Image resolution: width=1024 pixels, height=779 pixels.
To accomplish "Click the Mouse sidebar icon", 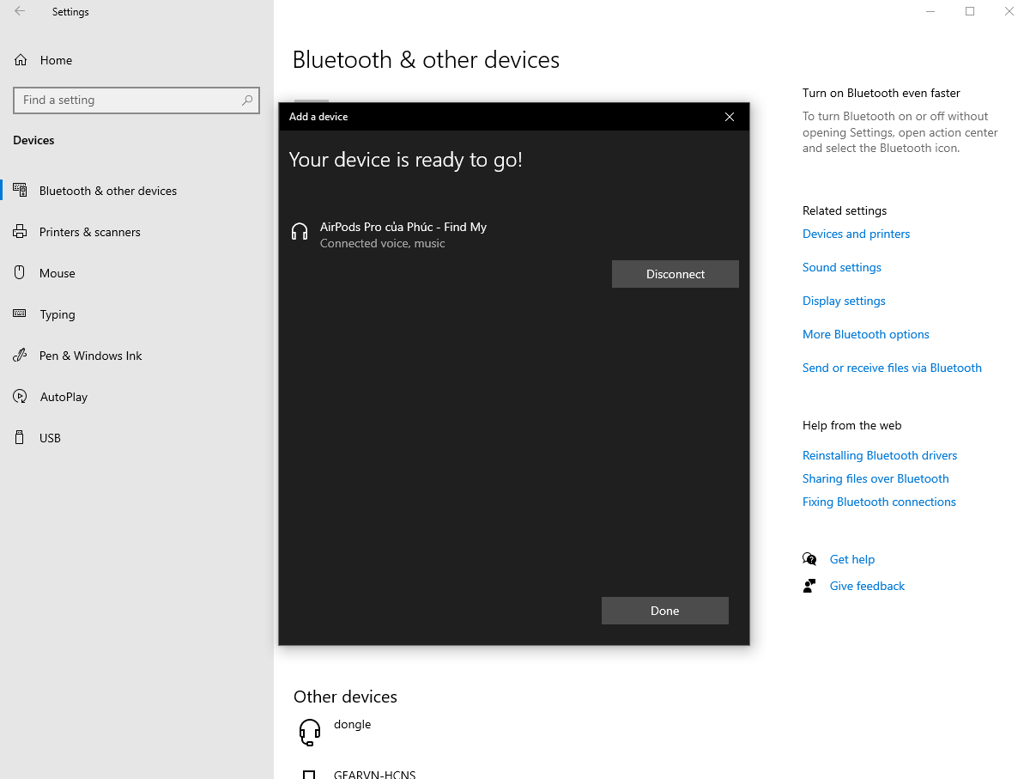I will pos(20,272).
